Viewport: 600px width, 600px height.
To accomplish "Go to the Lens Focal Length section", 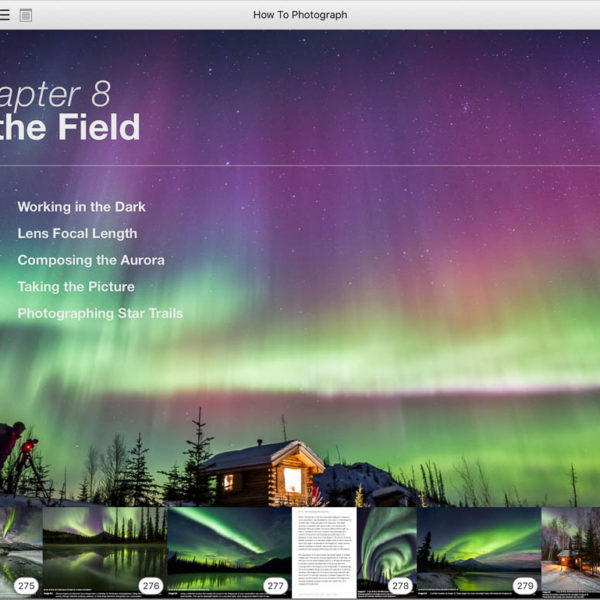I will coord(77,233).
